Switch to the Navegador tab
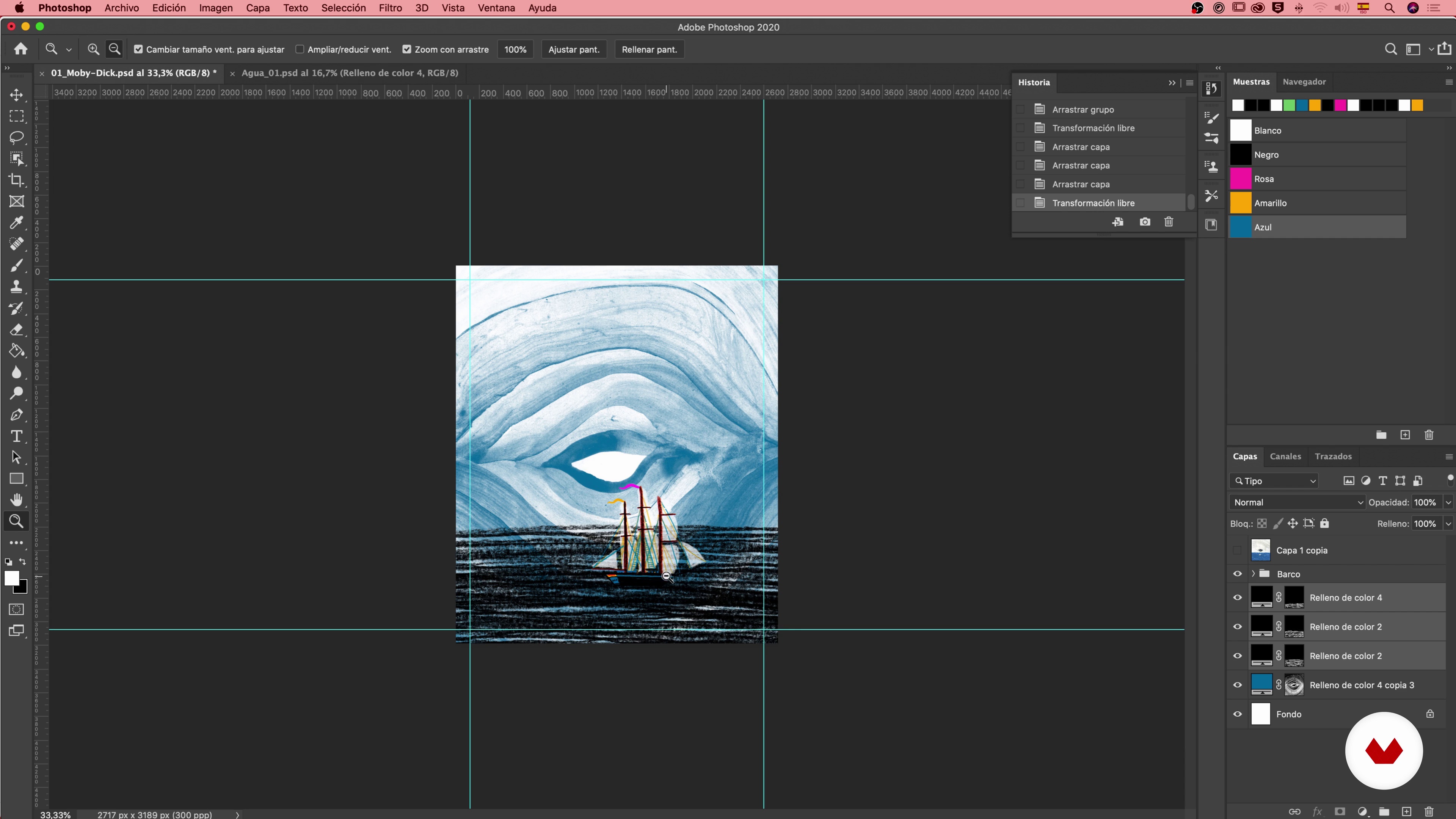This screenshot has width=1456, height=819. [1304, 82]
